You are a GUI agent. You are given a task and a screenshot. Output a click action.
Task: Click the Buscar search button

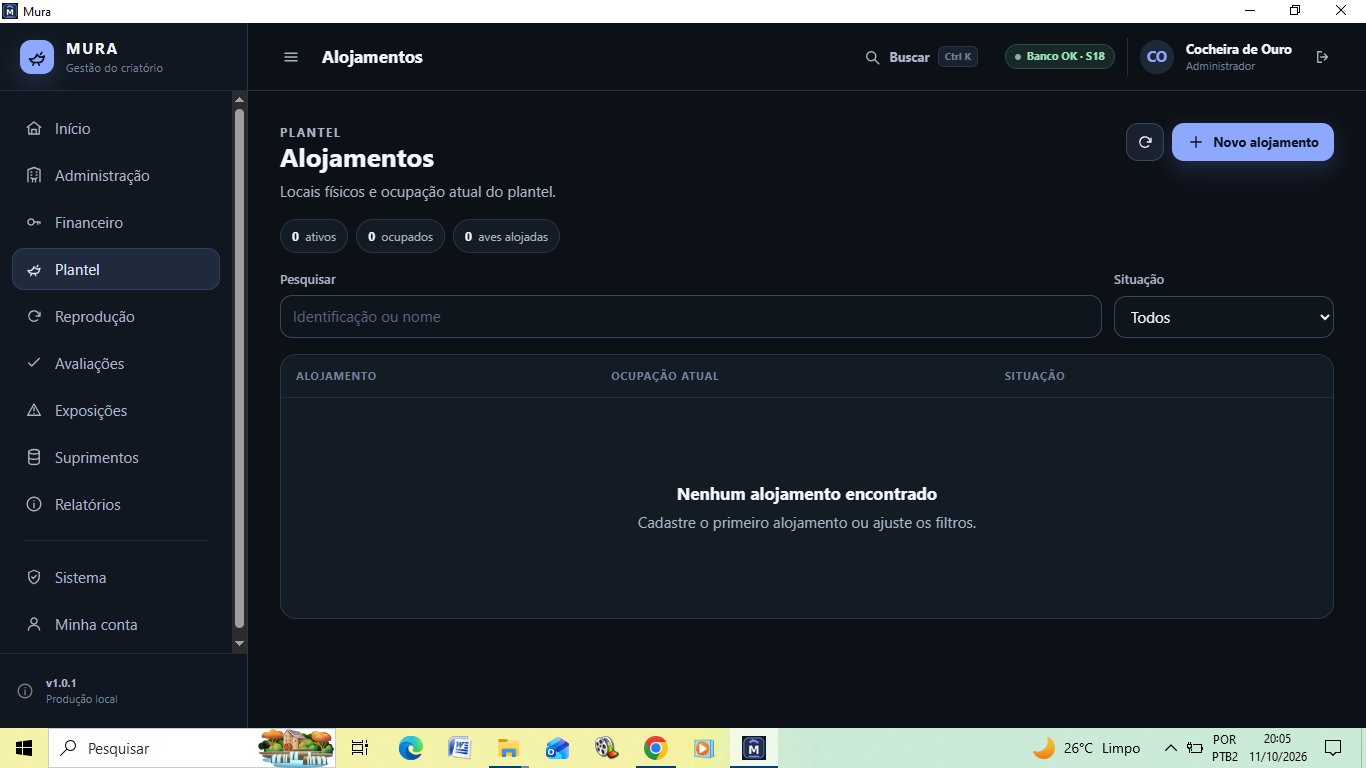coord(920,57)
